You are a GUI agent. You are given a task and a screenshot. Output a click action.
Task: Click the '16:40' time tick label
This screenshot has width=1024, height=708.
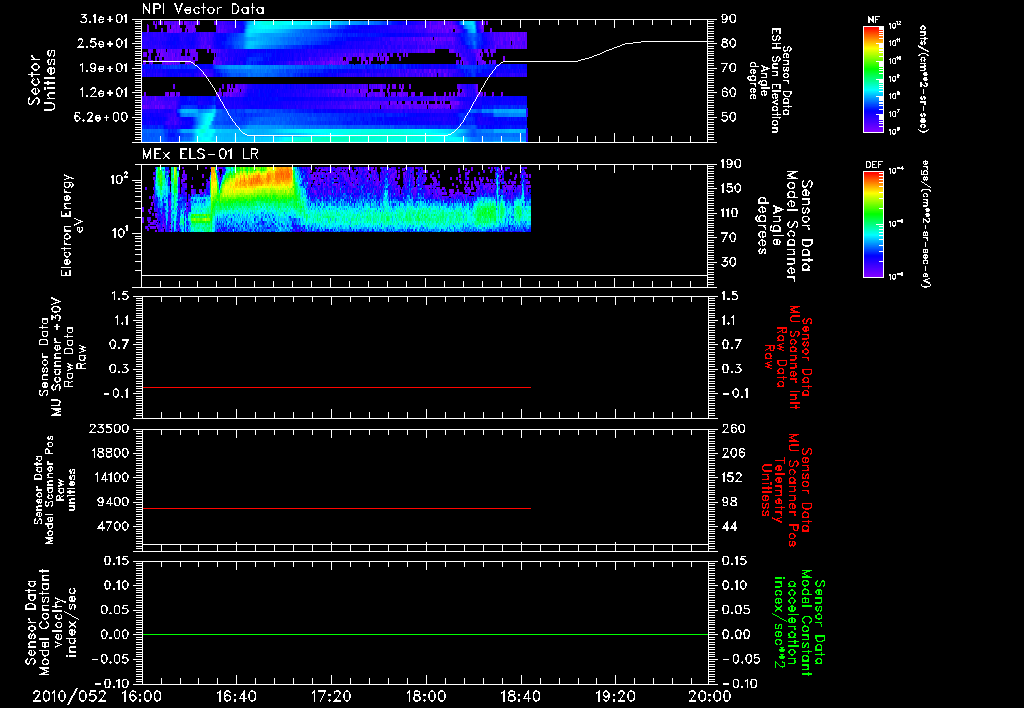(x=236, y=696)
